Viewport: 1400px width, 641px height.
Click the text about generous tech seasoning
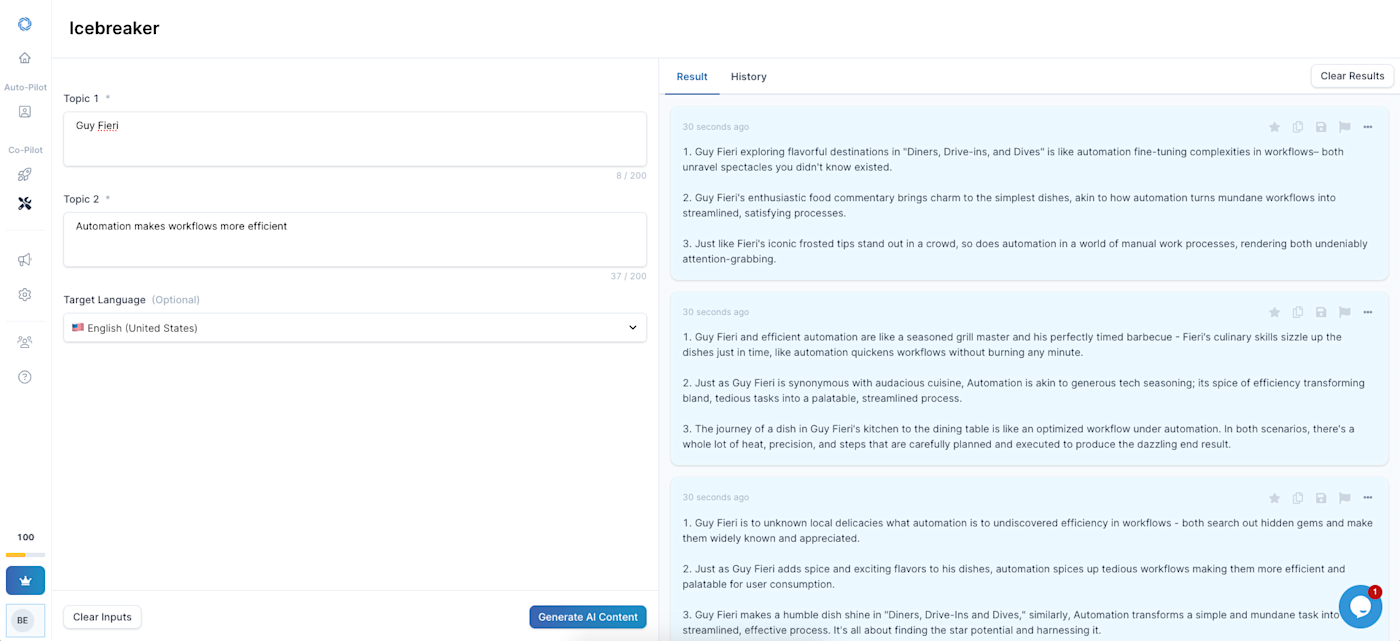(x=1024, y=391)
